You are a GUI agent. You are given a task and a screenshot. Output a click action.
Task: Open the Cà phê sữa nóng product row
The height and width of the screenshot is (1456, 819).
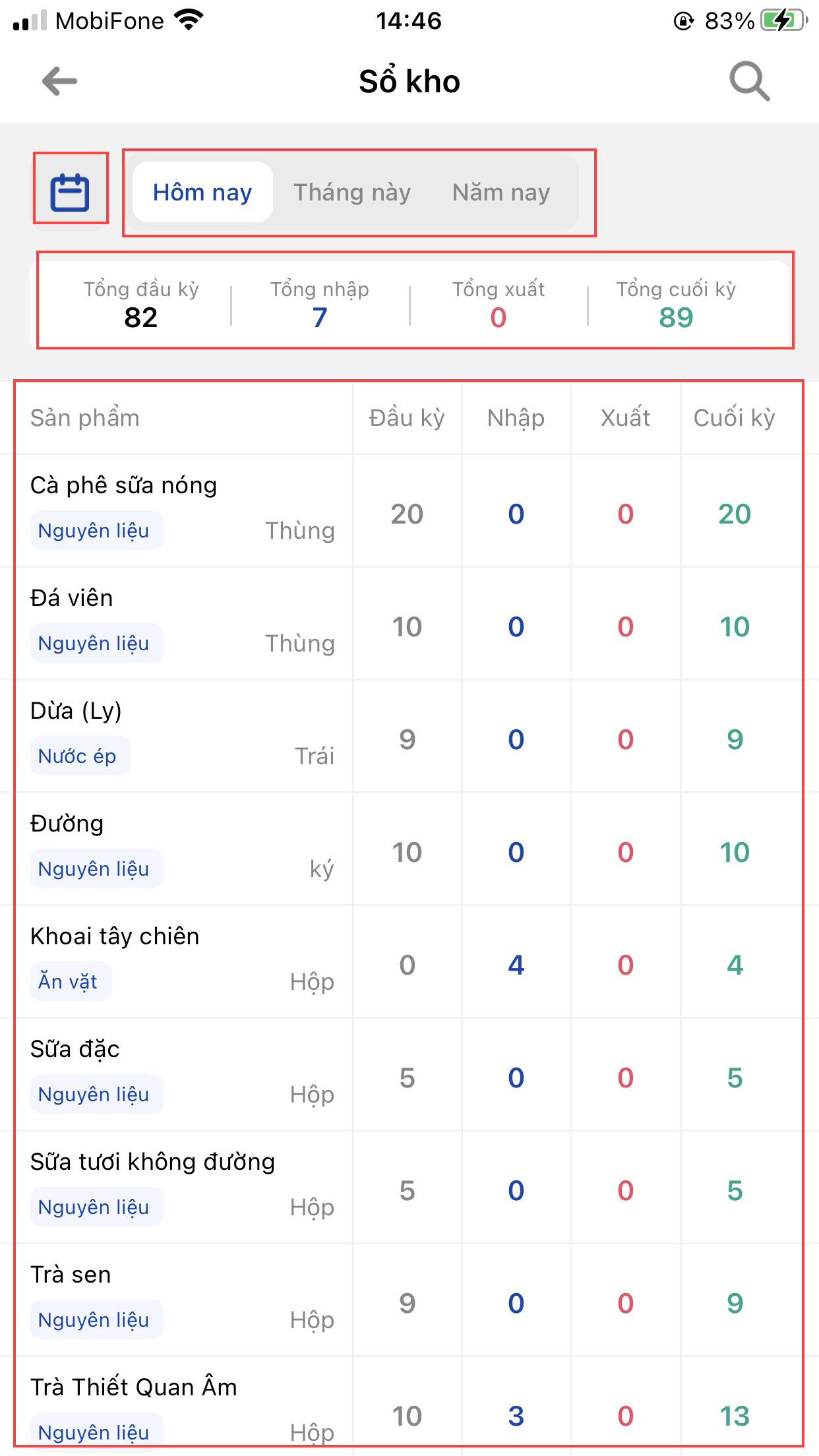124,485
